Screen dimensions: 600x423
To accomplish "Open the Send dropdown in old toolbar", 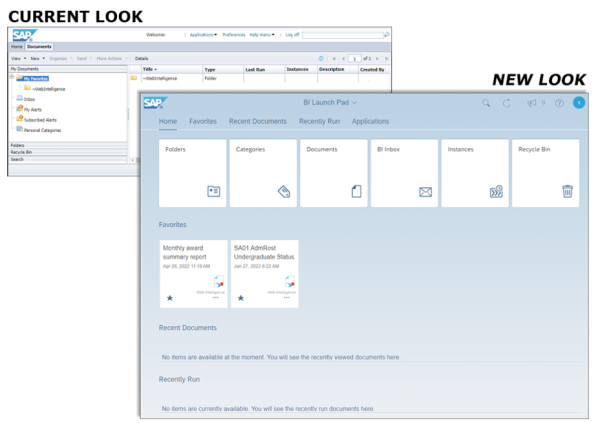I will click(x=84, y=59).
